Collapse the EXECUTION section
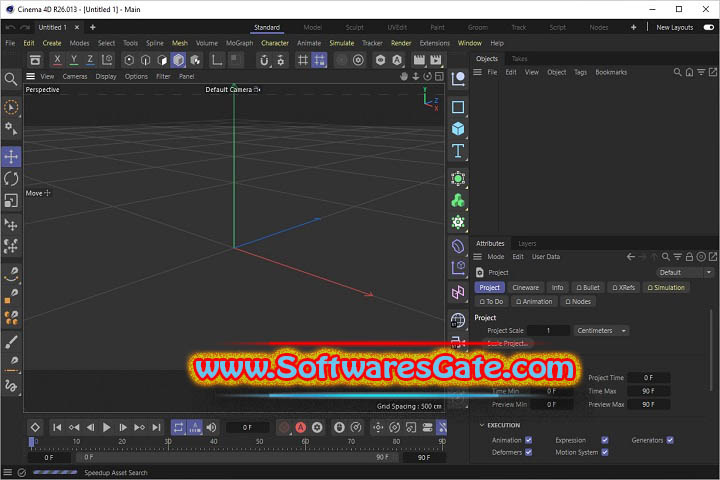The image size is (720, 480). click(x=482, y=425)
